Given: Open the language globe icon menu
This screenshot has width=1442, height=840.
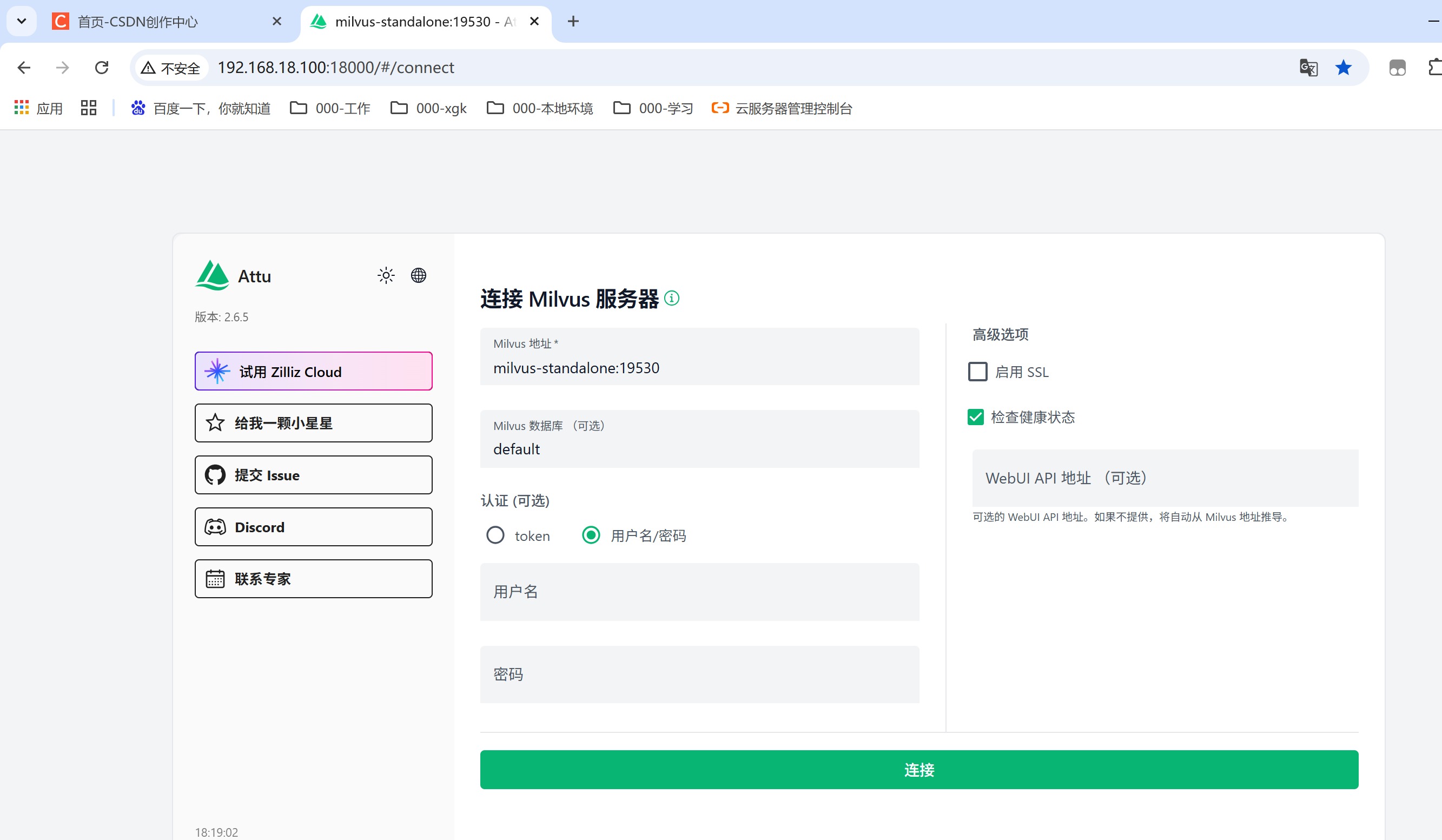Looking at the screenshot, I should (418, 275).
